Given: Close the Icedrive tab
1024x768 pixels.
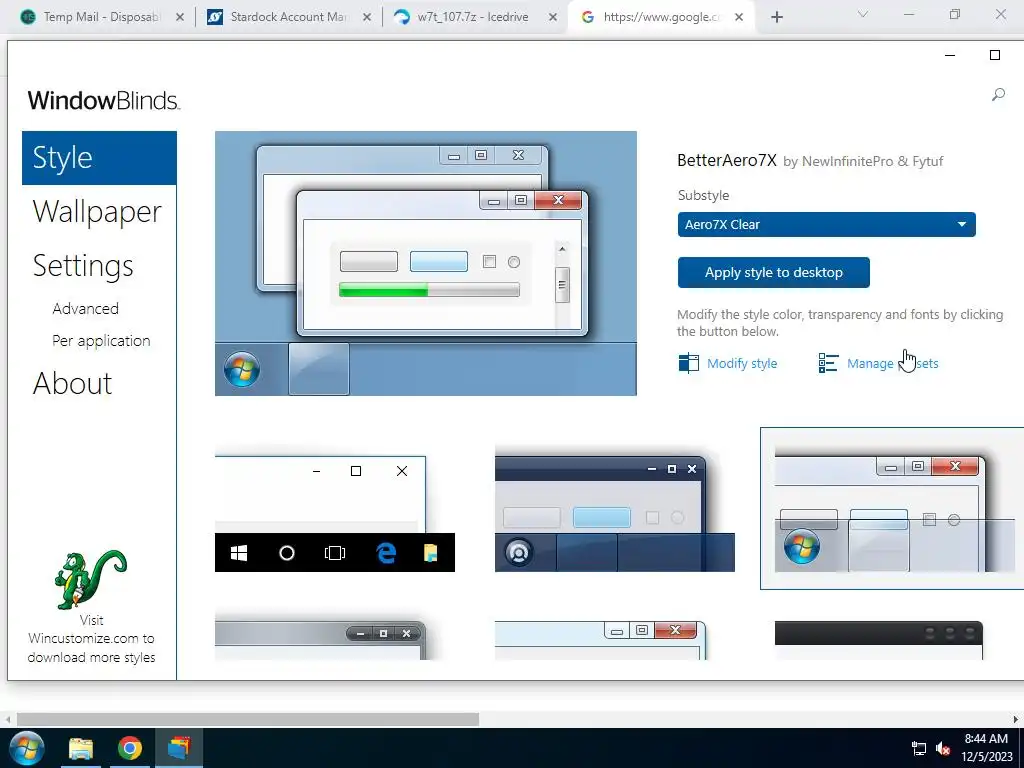Looking at the screenshot, I should pos(553,17).
